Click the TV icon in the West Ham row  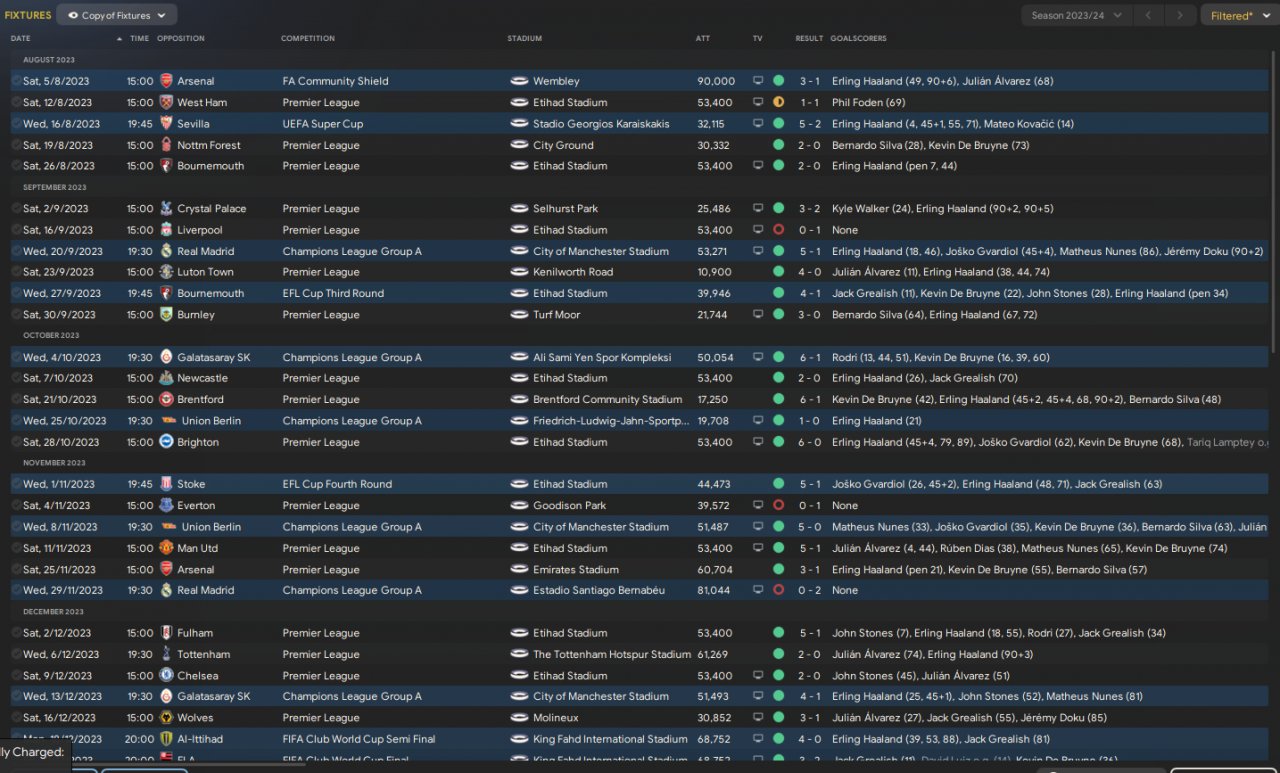(x=758, y=102)
